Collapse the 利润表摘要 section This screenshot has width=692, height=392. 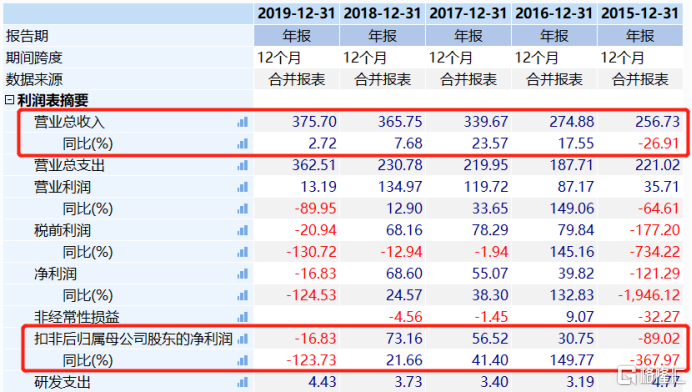[9, 100]
